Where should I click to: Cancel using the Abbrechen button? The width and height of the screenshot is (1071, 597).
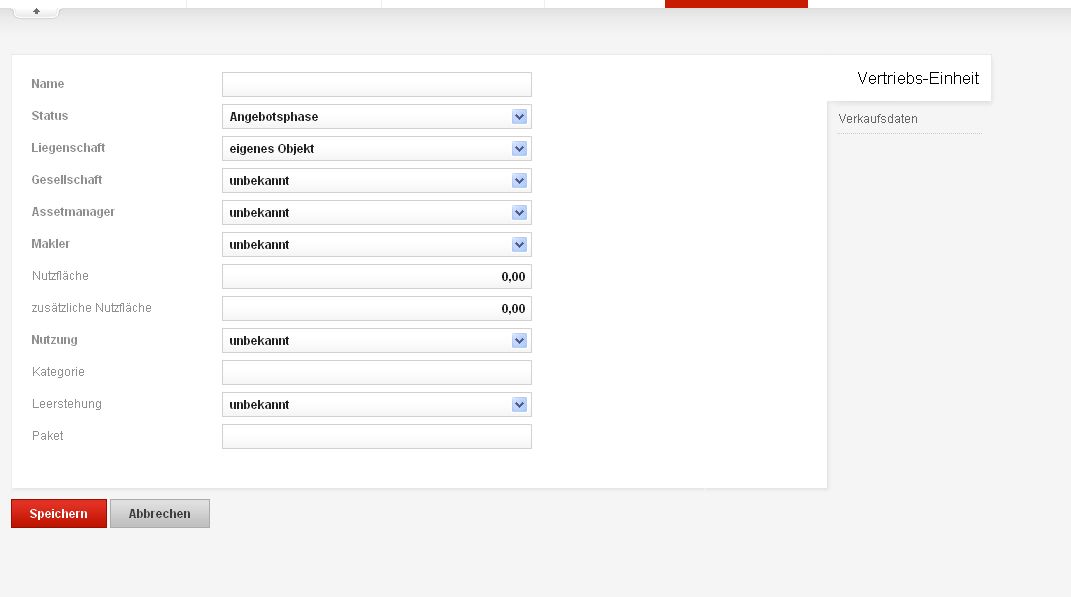coord(160,514)
